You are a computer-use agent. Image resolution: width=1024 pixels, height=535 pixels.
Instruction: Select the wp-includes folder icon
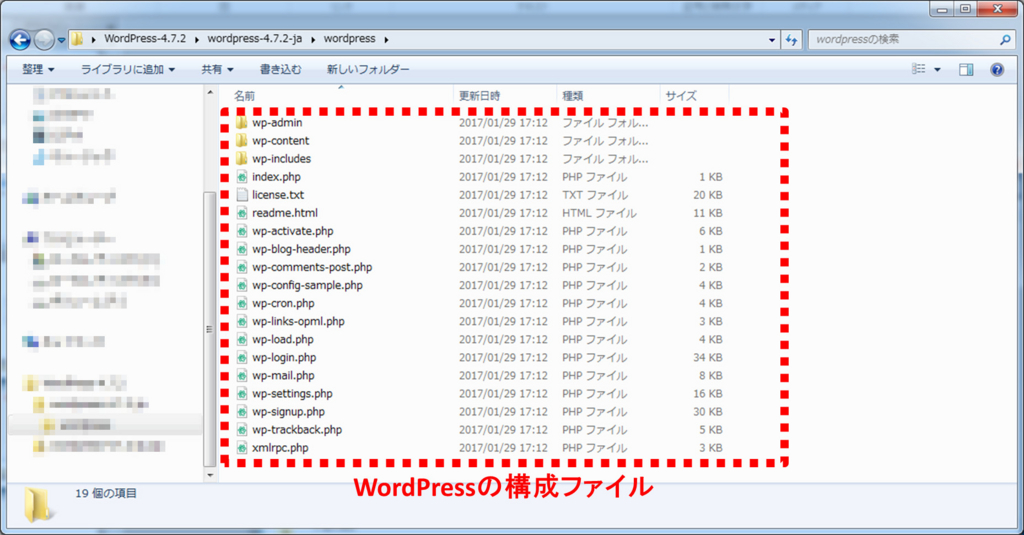242,159
